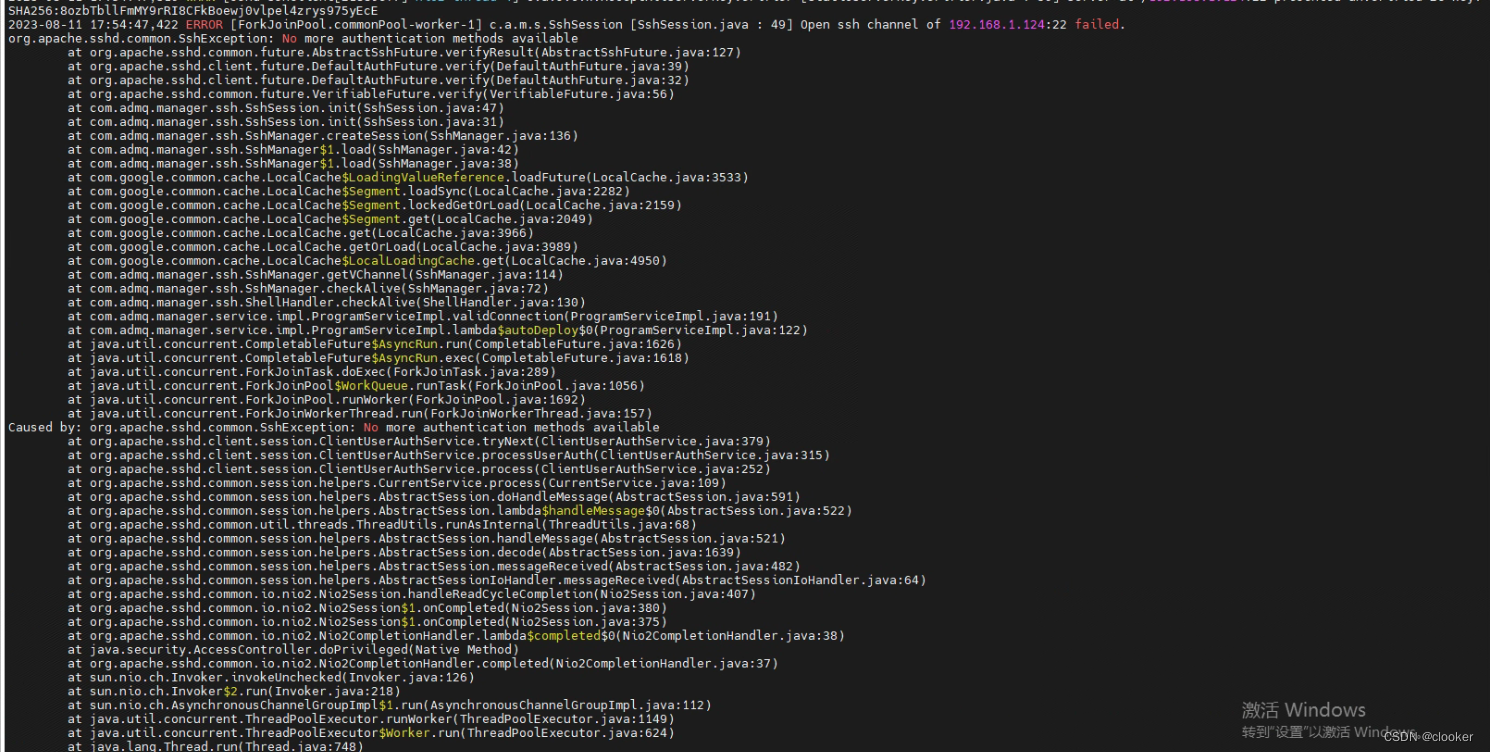1490x752 pixels.
Task: Select the DefaultAuthFuture.java:39 stack frame
Action: point(379,66)
